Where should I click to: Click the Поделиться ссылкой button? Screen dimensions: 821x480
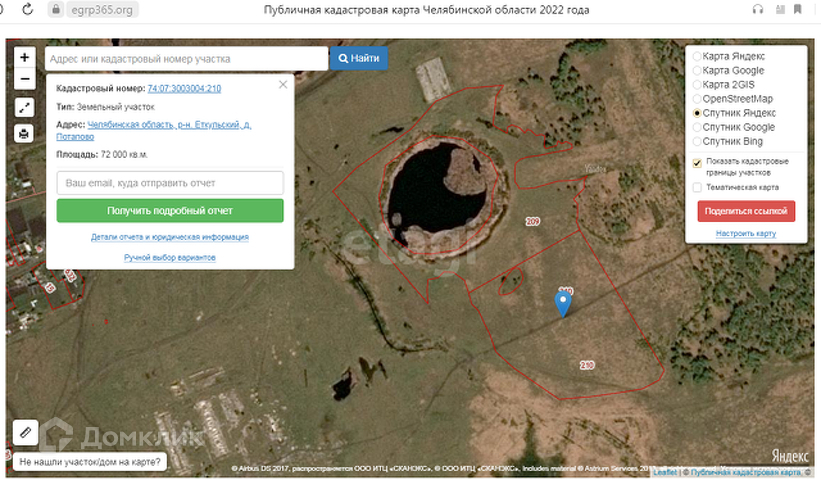(x=746, y=211)
